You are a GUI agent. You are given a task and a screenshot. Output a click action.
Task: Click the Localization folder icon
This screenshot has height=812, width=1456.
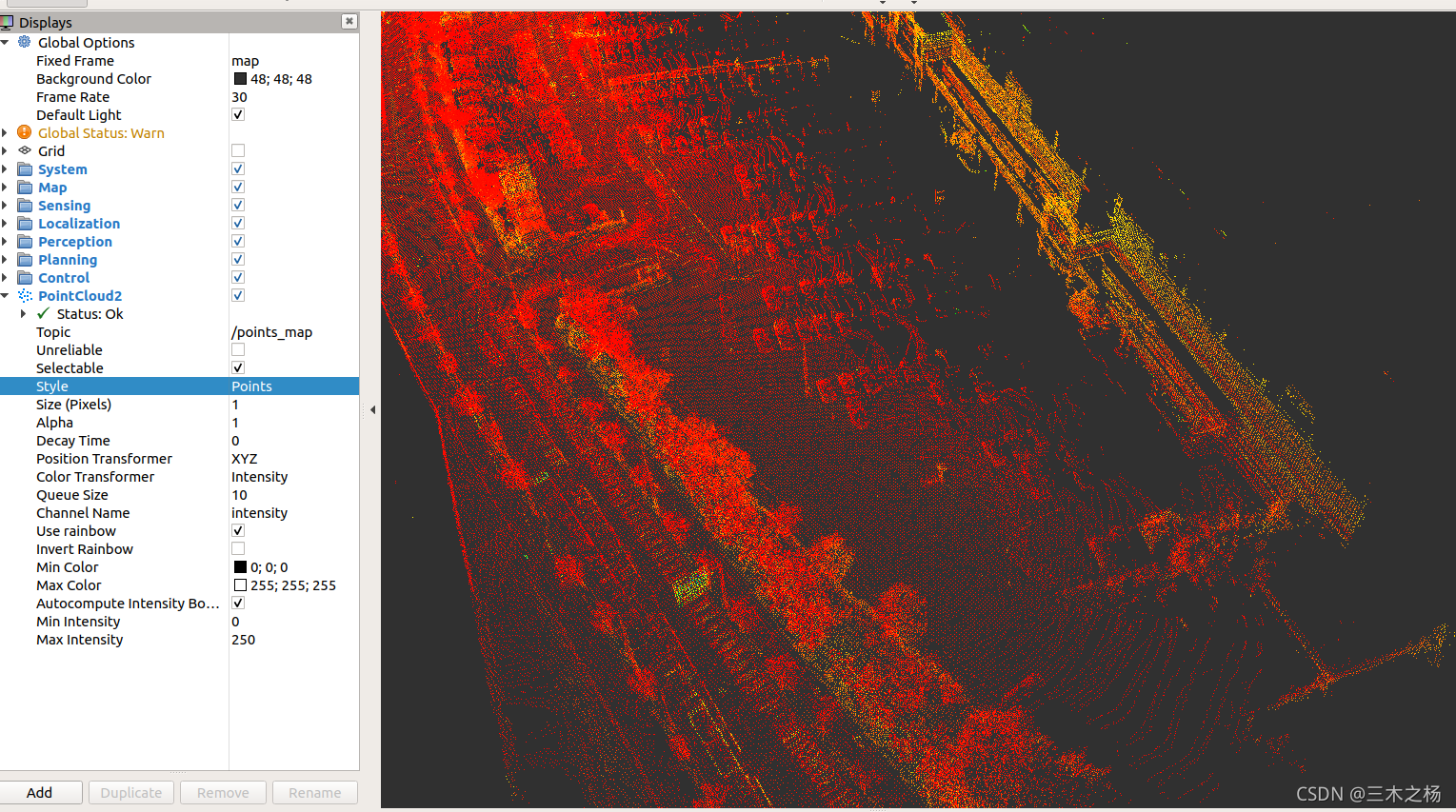[25, 223]
